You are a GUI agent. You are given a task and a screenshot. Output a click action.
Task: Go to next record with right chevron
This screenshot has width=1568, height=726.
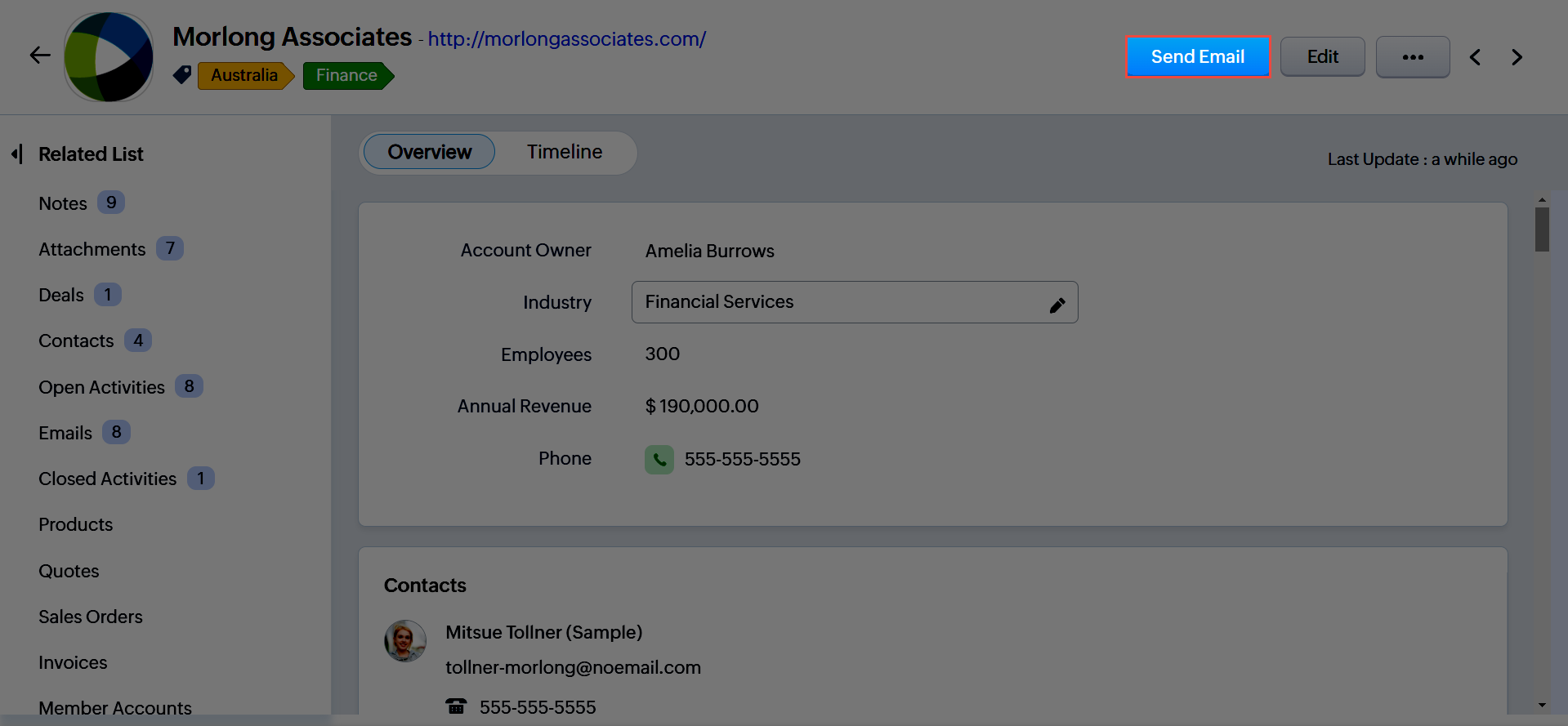click(1517, 57)
